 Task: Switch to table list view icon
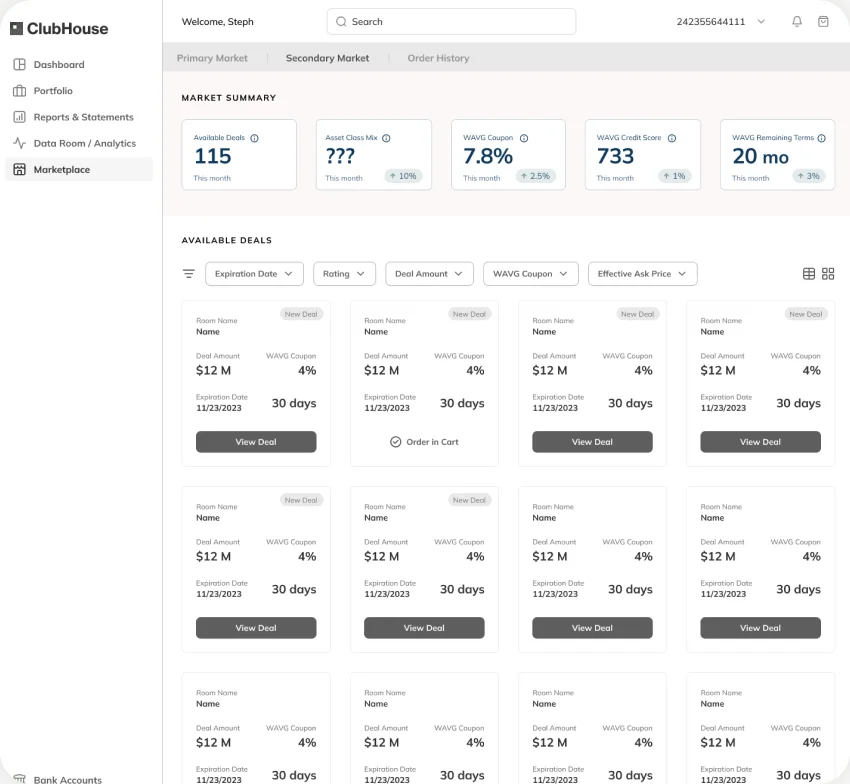[808, 274]
